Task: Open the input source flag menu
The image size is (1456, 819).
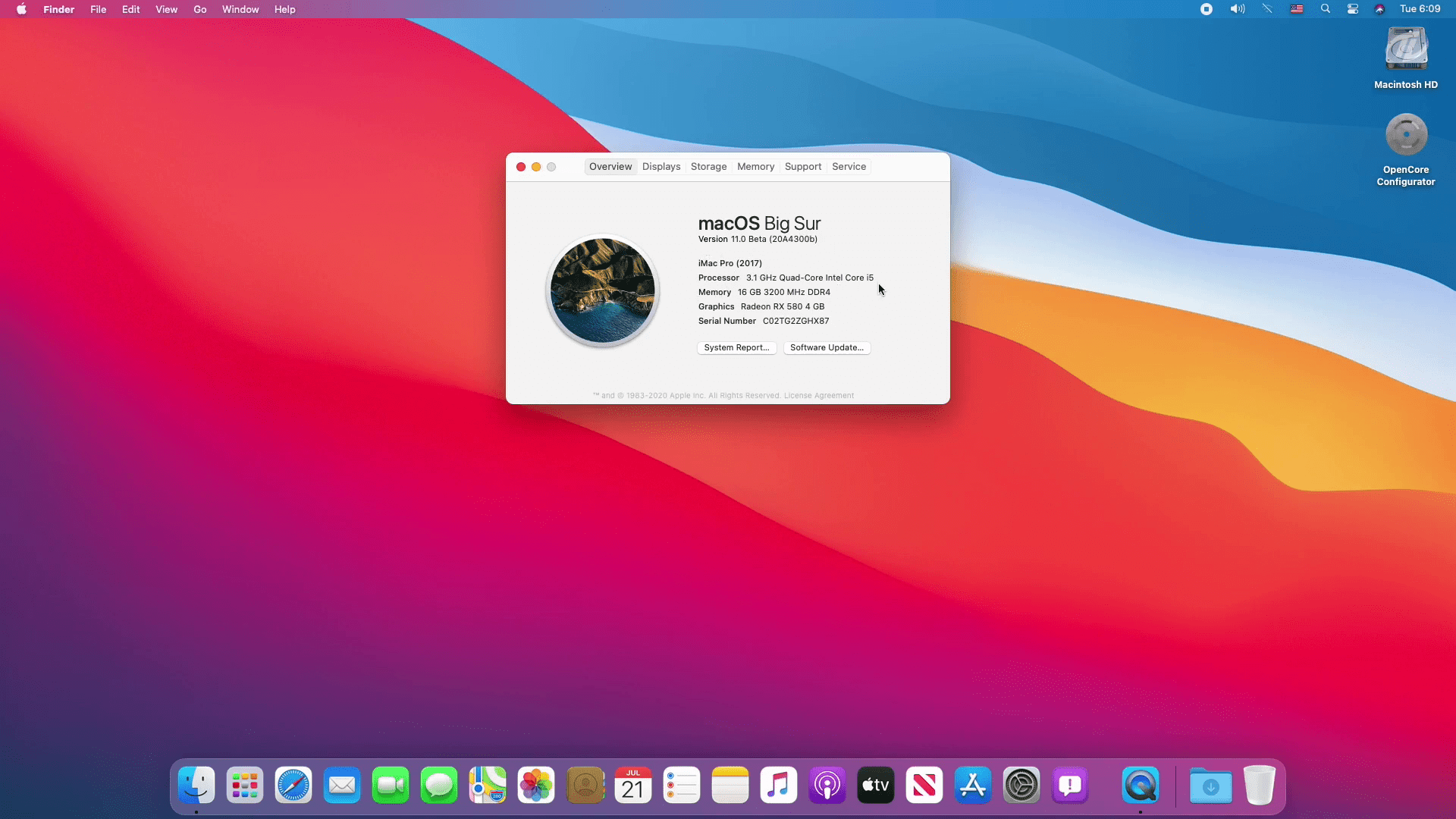Action: tap(1296, 9)
